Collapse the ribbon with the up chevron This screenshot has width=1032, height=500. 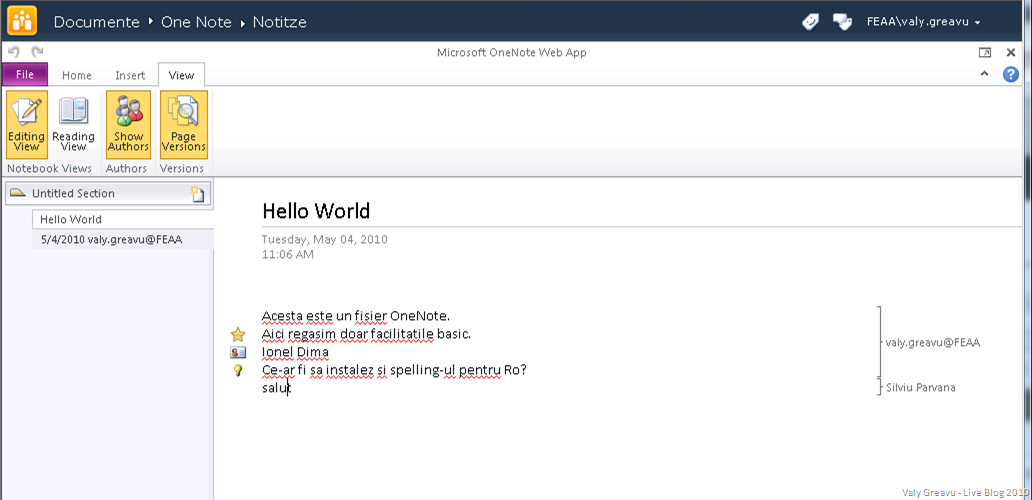[x=985, y=74]
